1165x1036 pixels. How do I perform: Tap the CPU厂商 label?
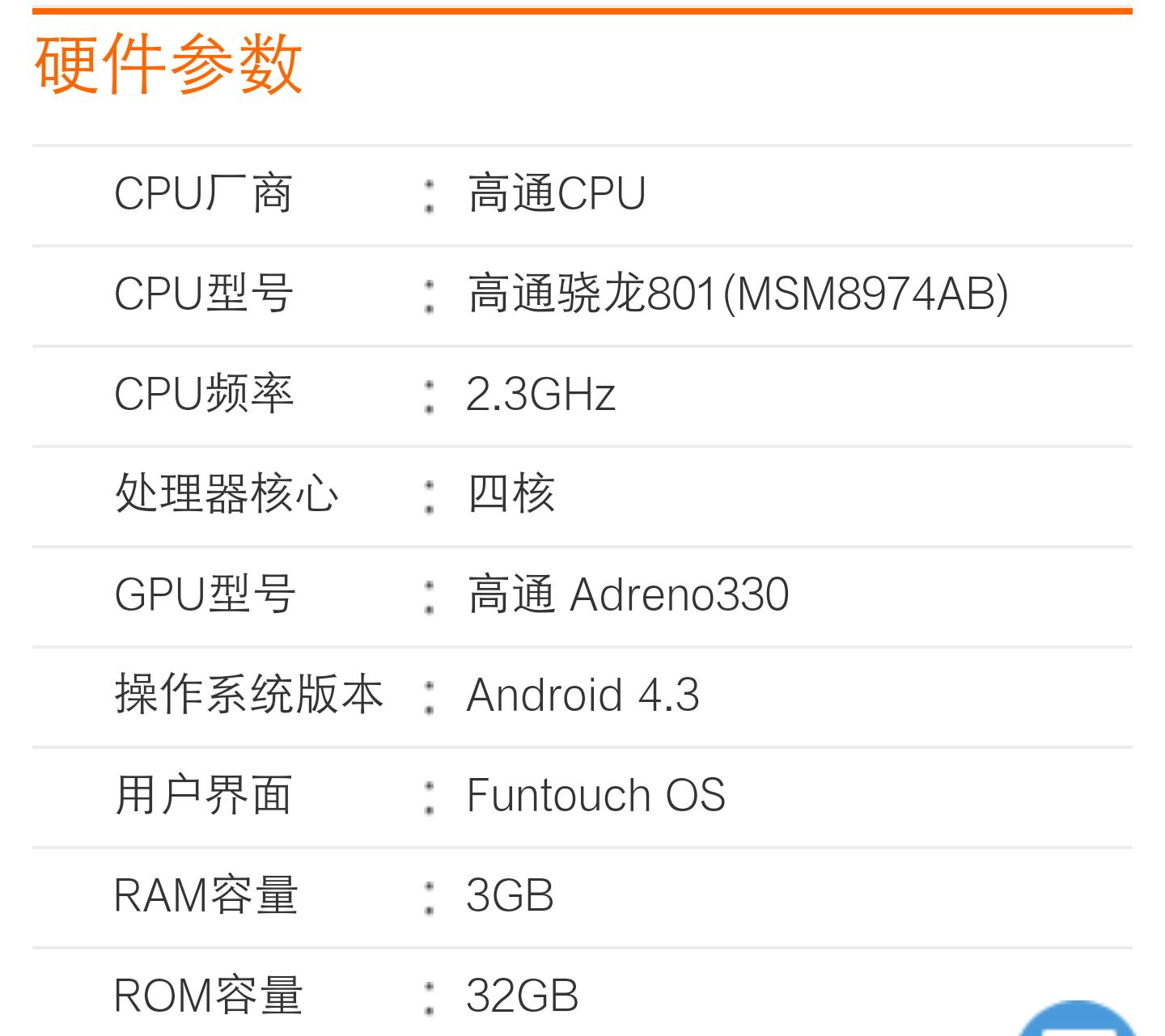[203, 194]
